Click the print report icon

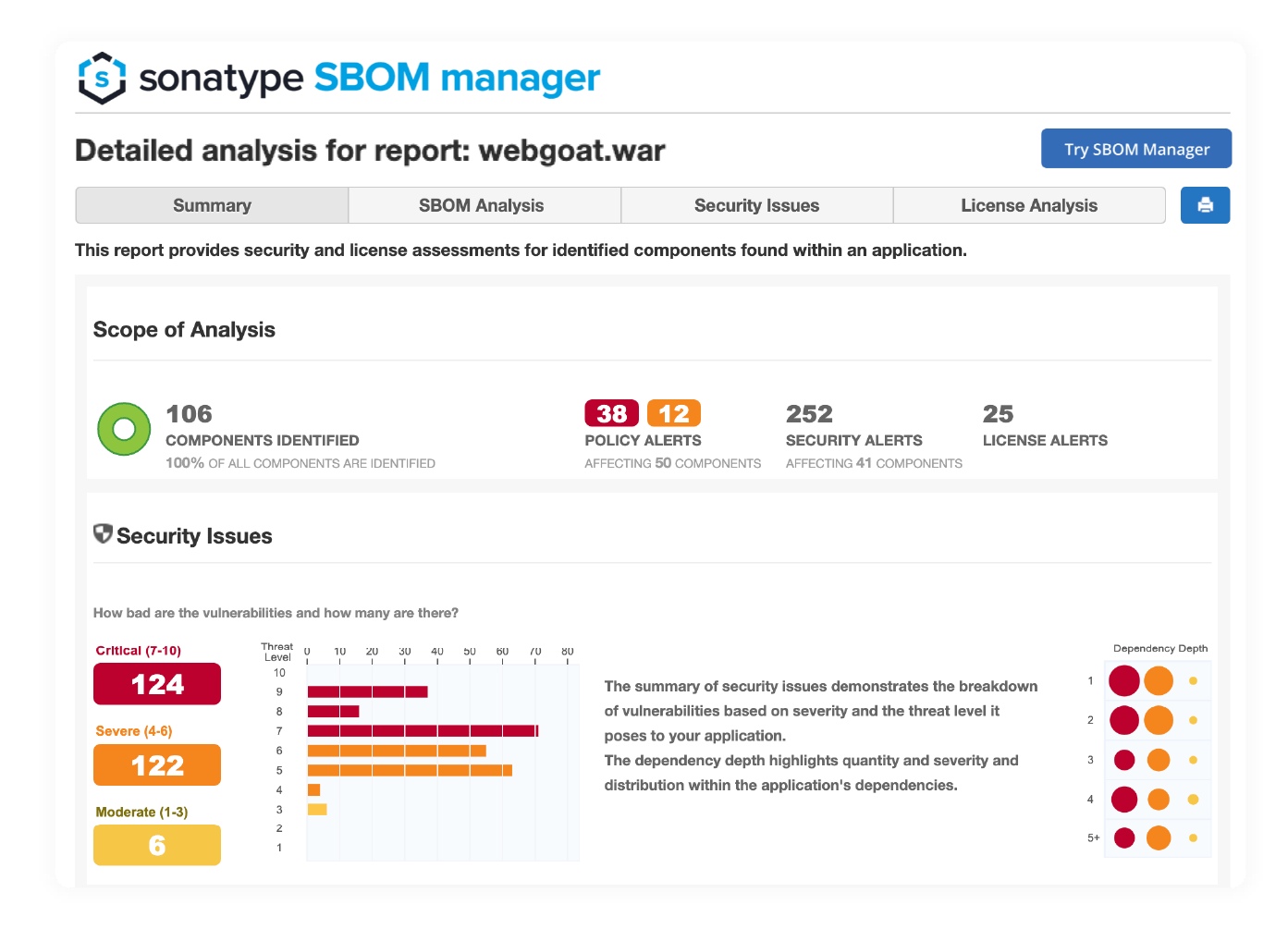(1205, 205)
